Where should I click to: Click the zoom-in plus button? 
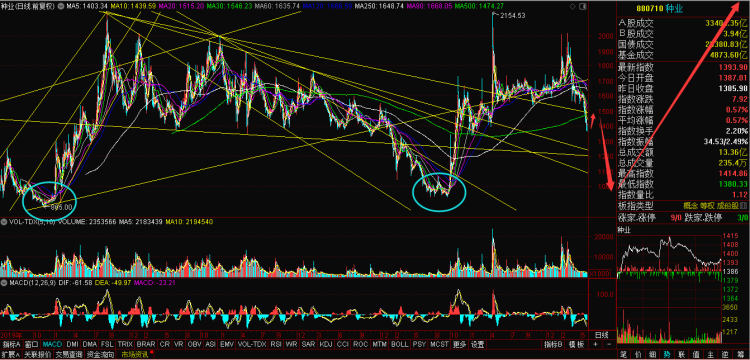click(595, 344)
